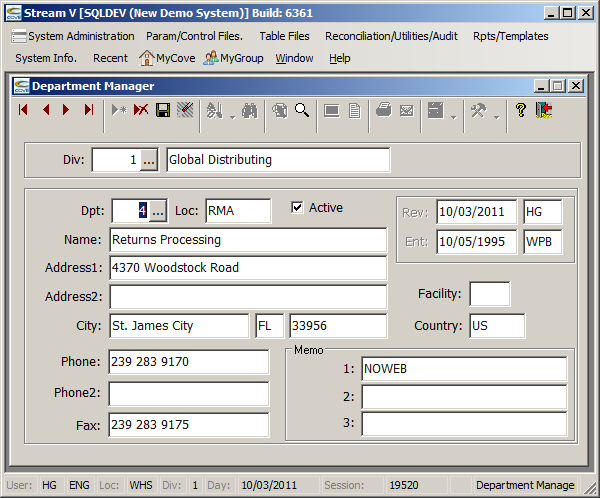The width and height of the screenshot is (600, 498).
Task: Click the Ent date 10/05/1995
Action: coord(477,242)
